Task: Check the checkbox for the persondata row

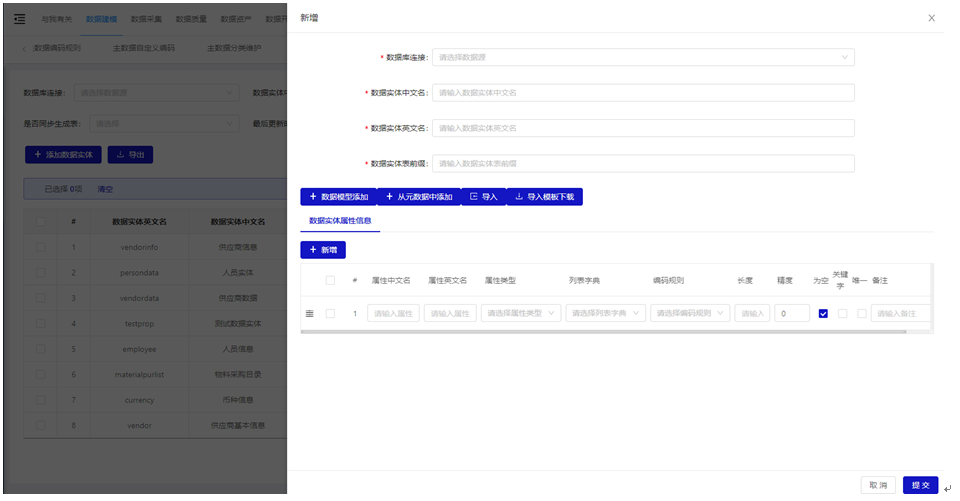Action: coord(40,273)
